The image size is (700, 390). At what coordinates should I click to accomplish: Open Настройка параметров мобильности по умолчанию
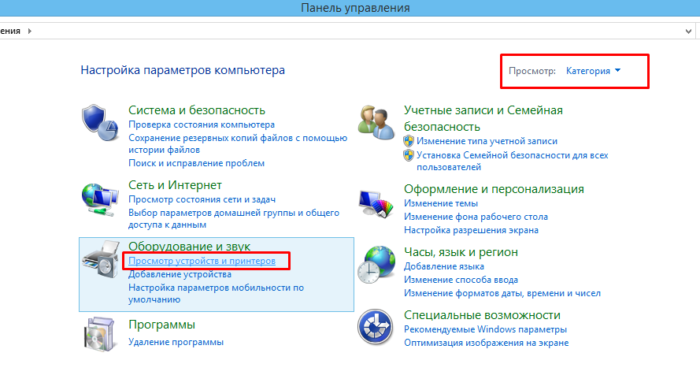(x=216, y=294)
